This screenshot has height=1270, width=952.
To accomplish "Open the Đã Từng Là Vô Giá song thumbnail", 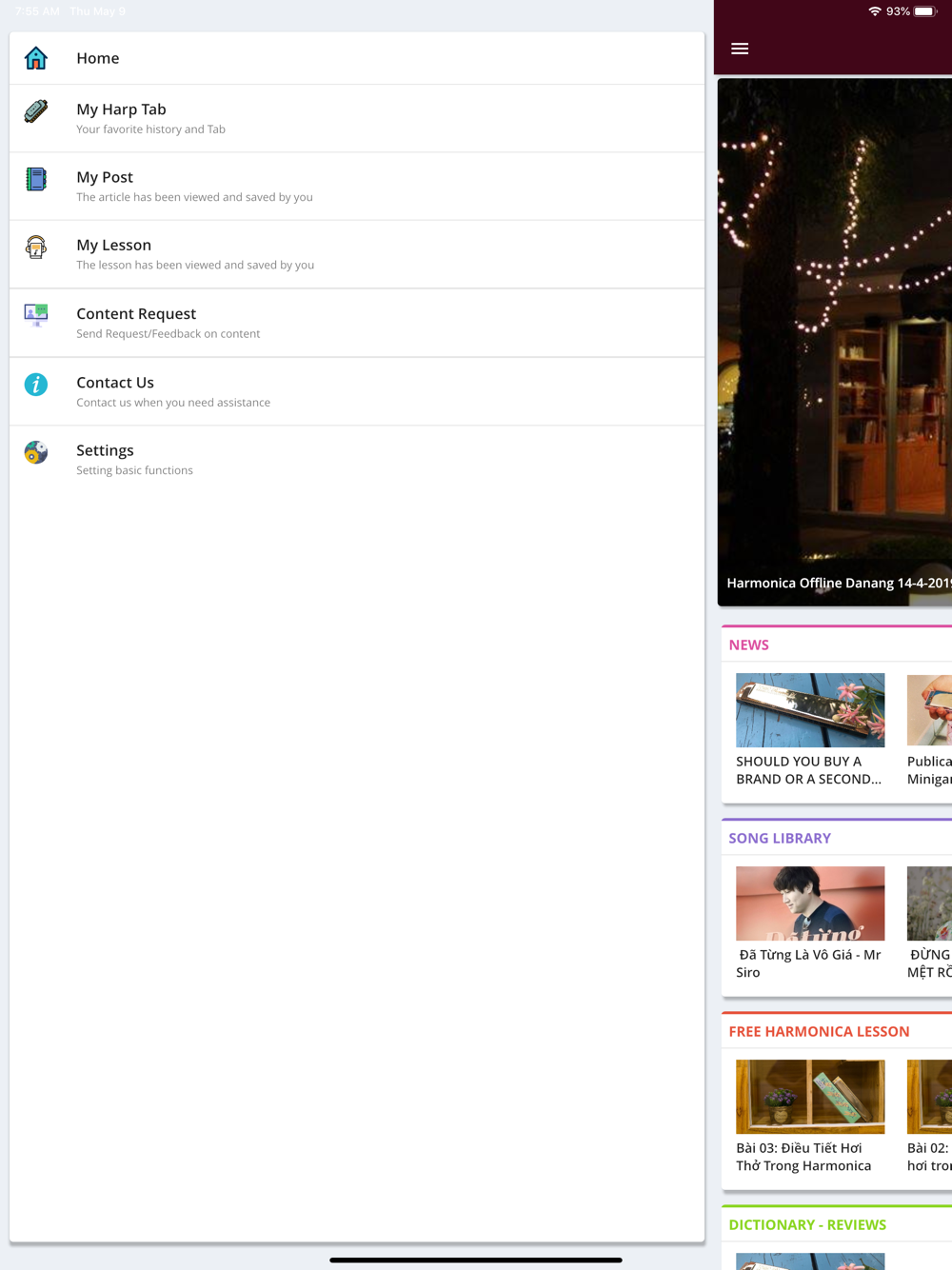I will click(x=810, y=903).
